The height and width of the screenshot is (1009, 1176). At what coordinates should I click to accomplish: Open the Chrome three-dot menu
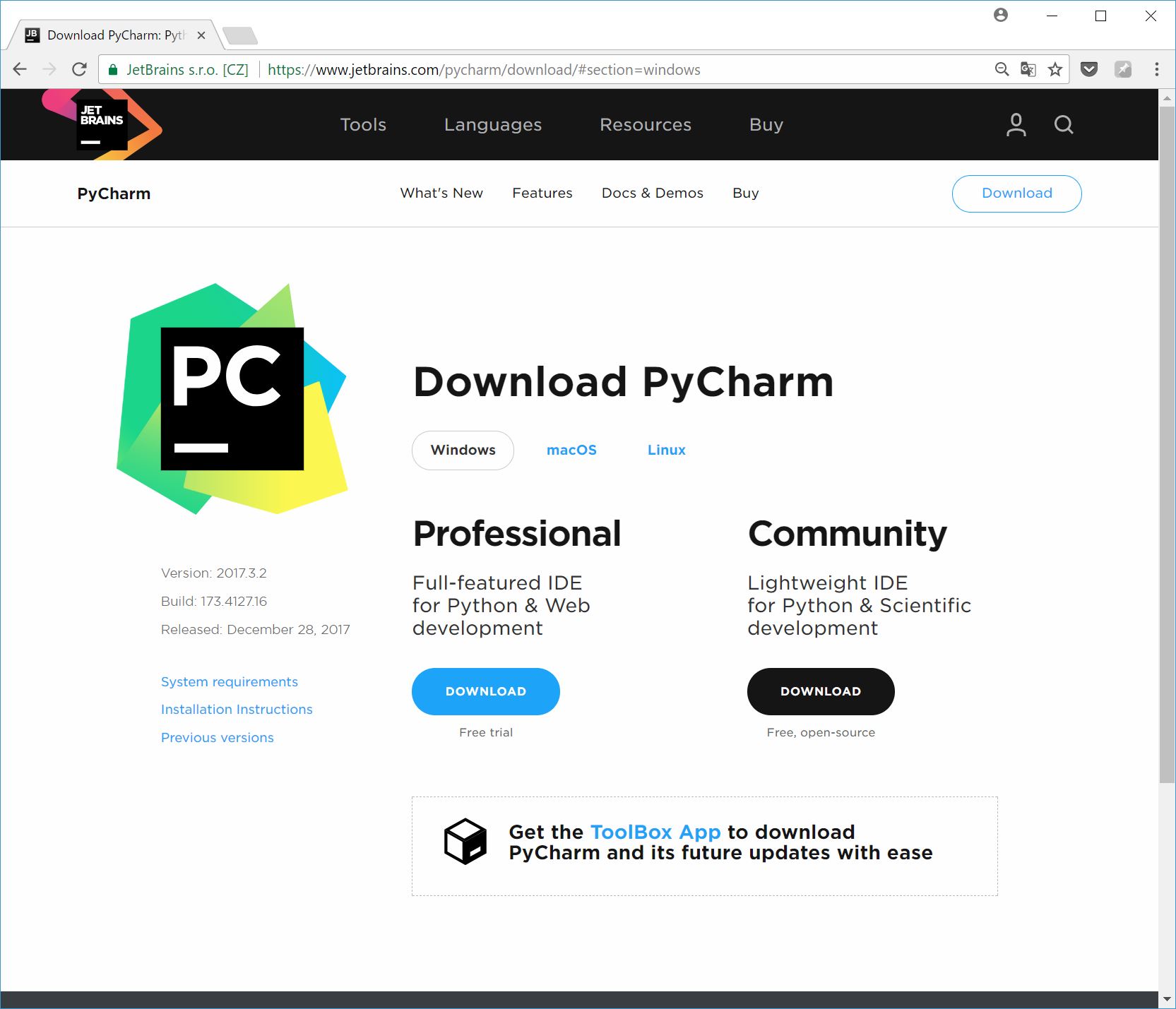pos(1156,69)
